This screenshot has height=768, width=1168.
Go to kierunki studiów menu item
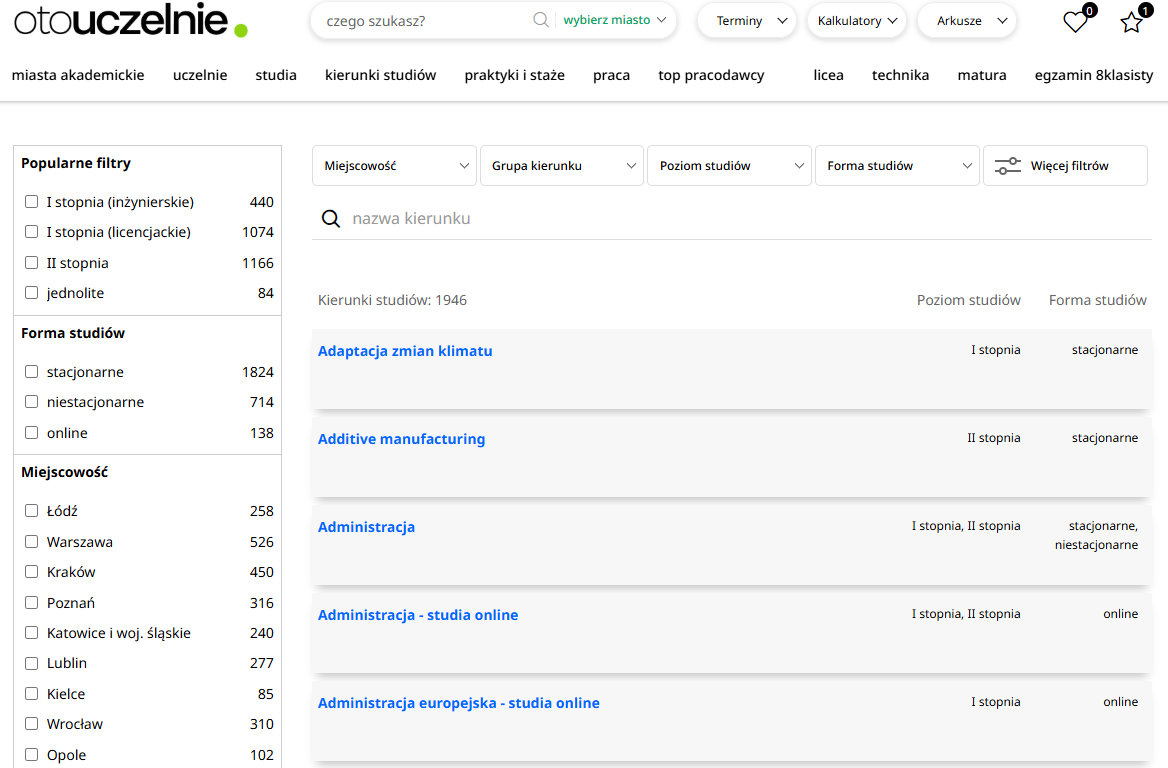[x=380, y=75]
